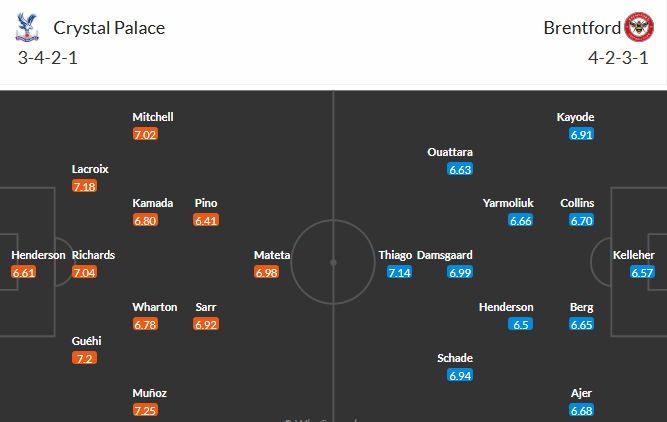Click Thiago's 7.14 rating badge
The image size is (667, 422).
(x=398, y=272)
